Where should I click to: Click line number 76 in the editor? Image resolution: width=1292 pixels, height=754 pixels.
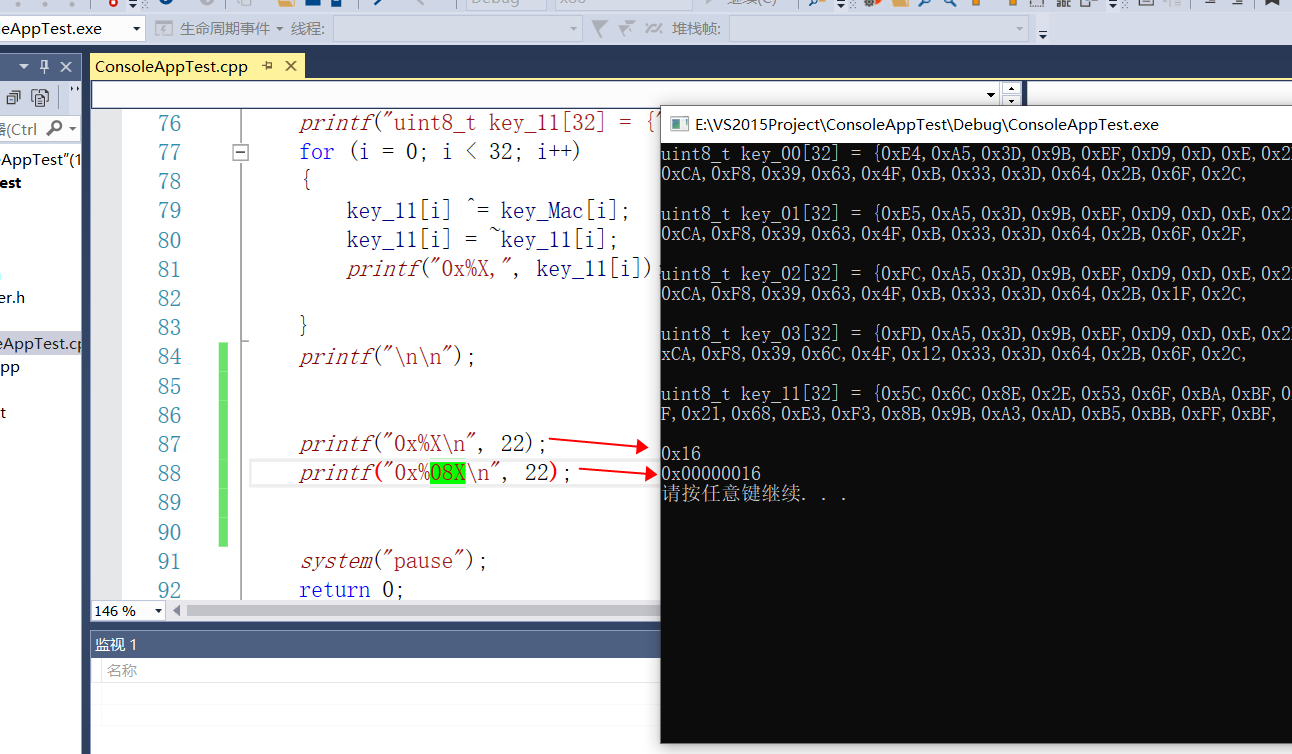[x=169, y=123]
